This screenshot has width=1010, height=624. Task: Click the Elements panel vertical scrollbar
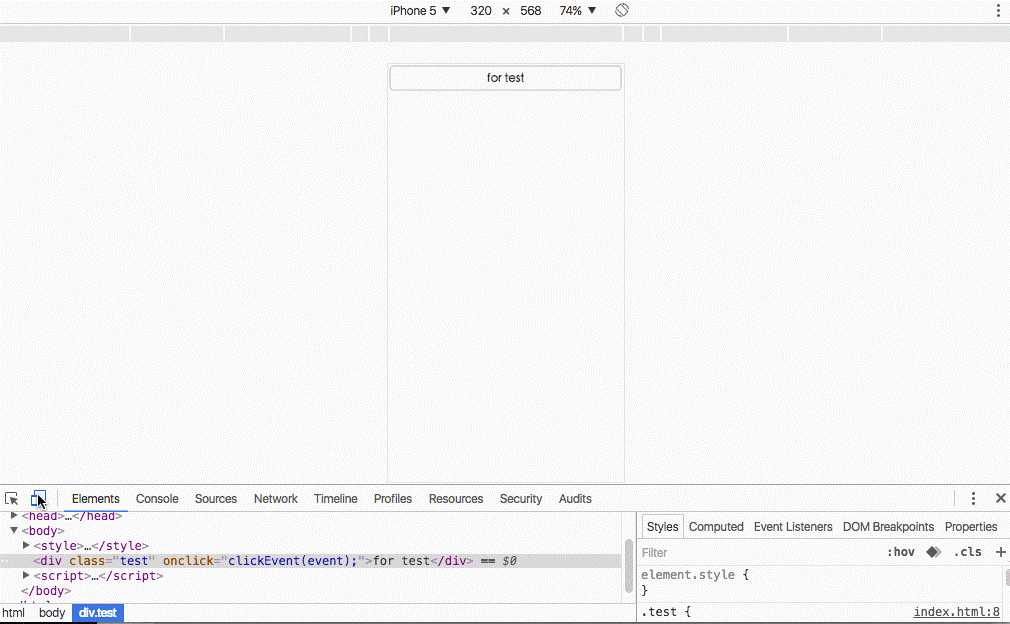[x=629, y=567]
